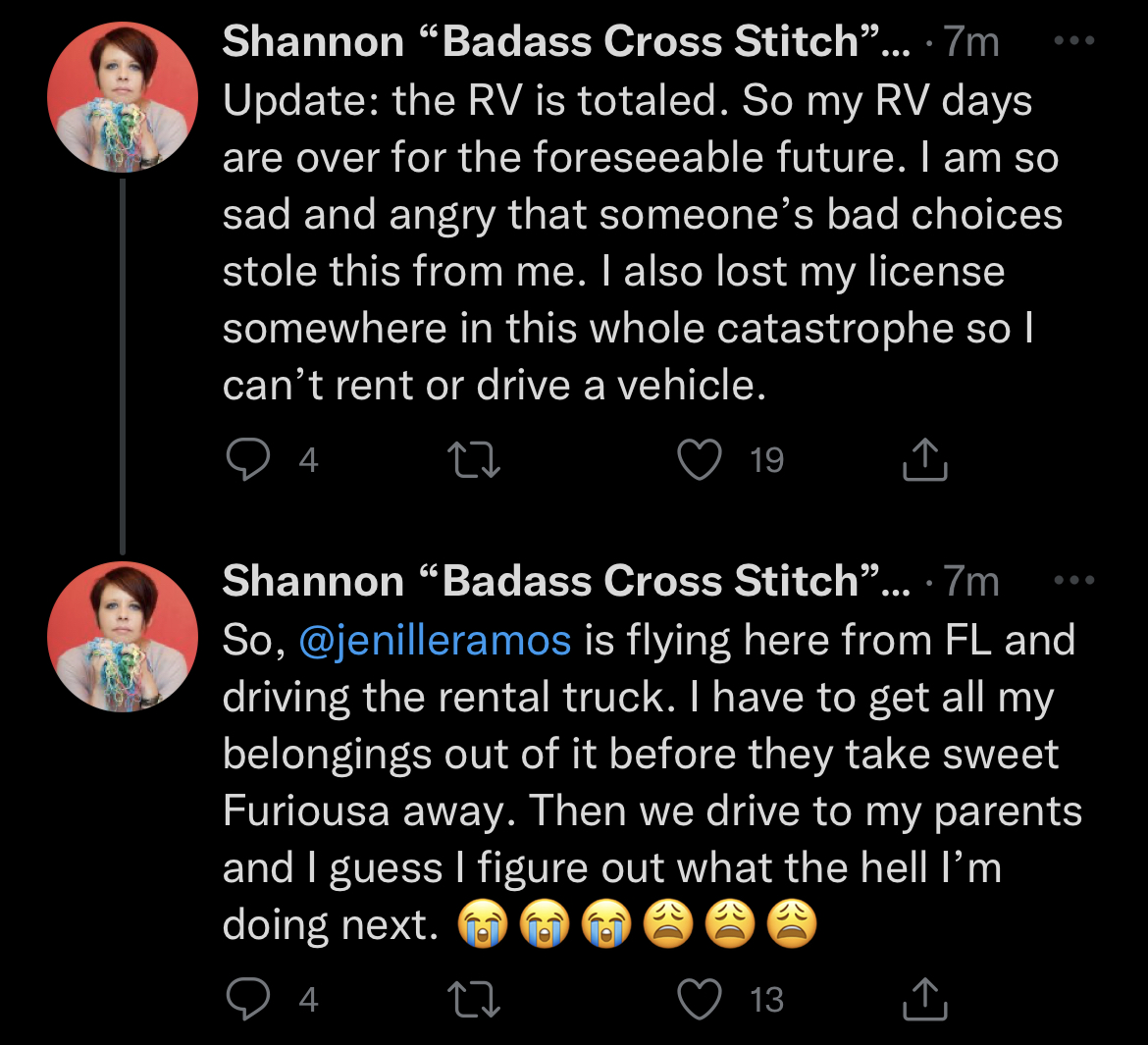Like the rental truck tweet

point(700,999)
